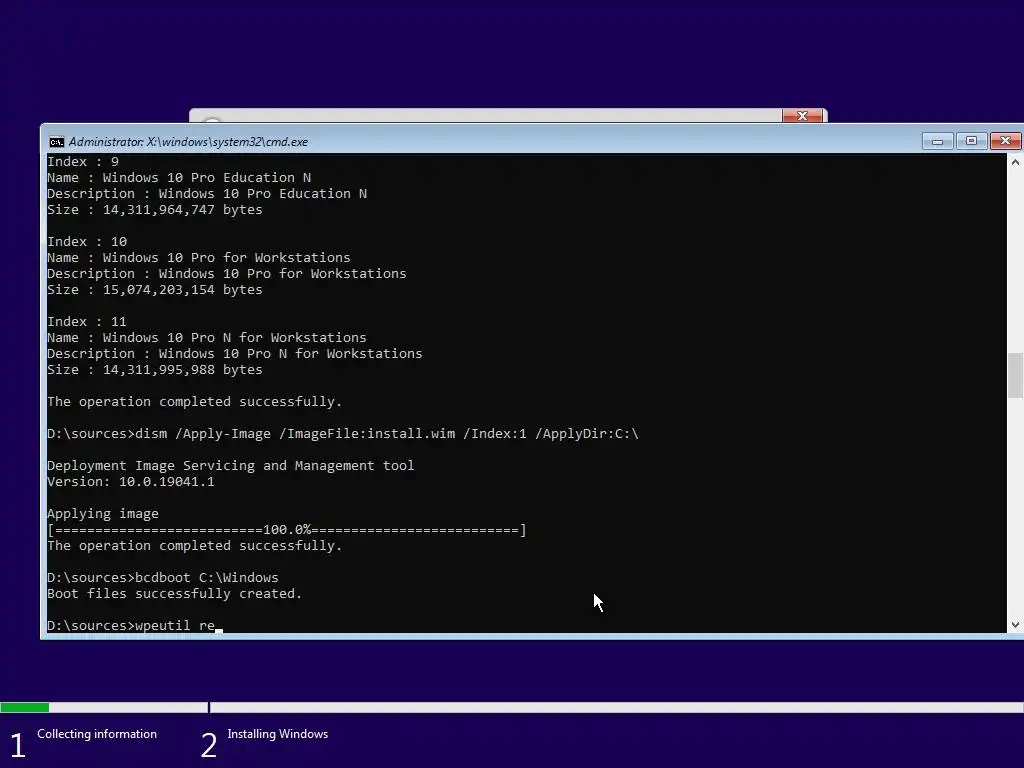This screenshot has width=1024, height=768.
Task: Minimize the cmd.exe window
Action: (x=937, y=141)
